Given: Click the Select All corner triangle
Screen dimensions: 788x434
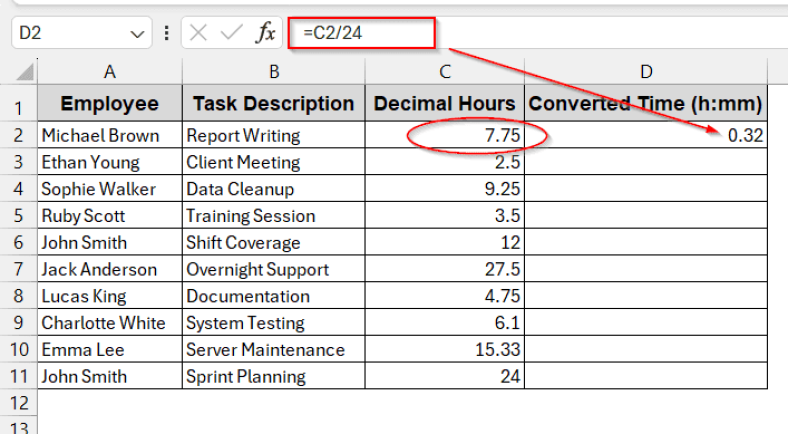Looking at the screenshot, I should (24, 71).
